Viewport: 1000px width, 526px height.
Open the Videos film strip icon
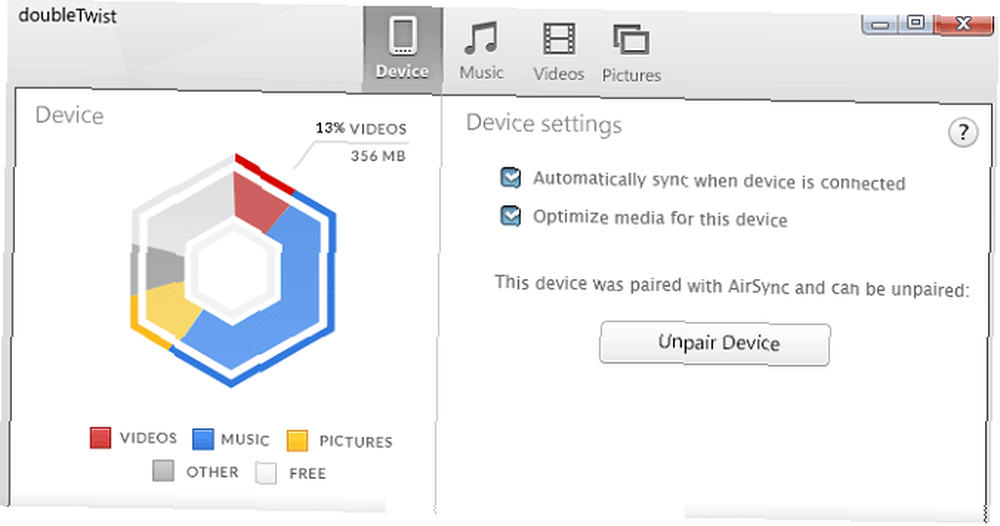coord(559,39)
